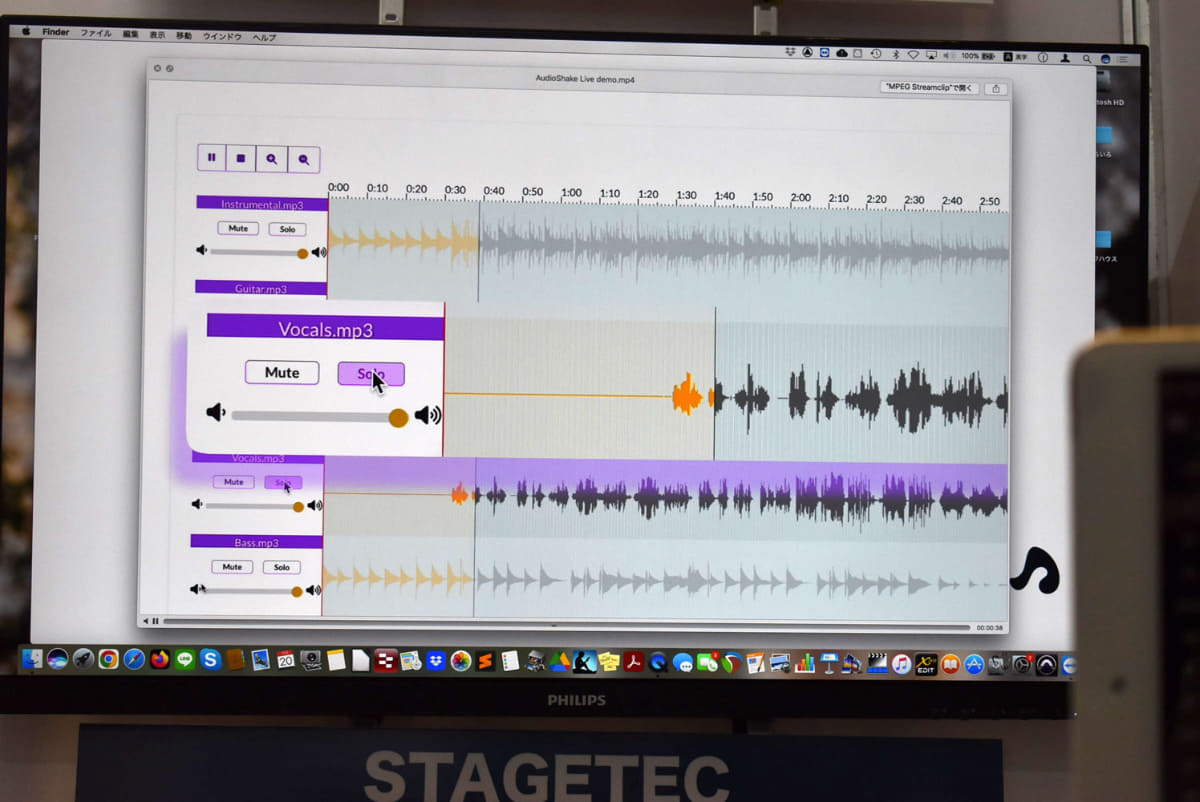
Task: Zoom out on the waveform timeline
Action: pos(304,158)
